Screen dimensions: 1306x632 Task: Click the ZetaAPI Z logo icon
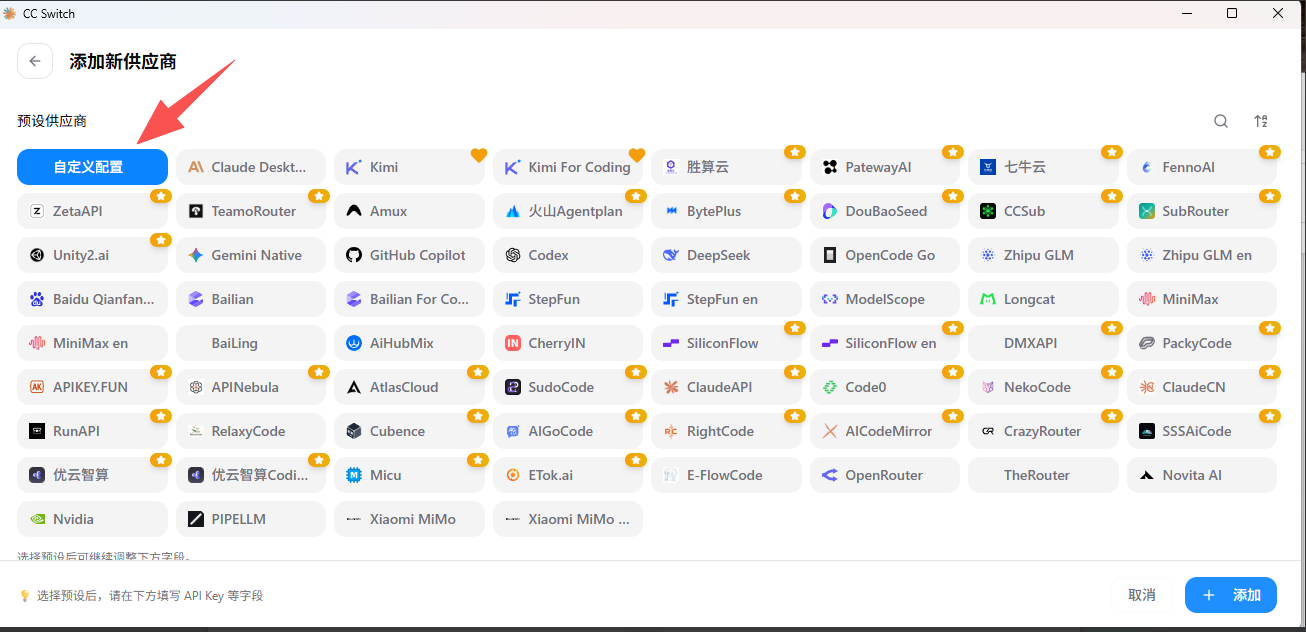[x=37, y=211]
